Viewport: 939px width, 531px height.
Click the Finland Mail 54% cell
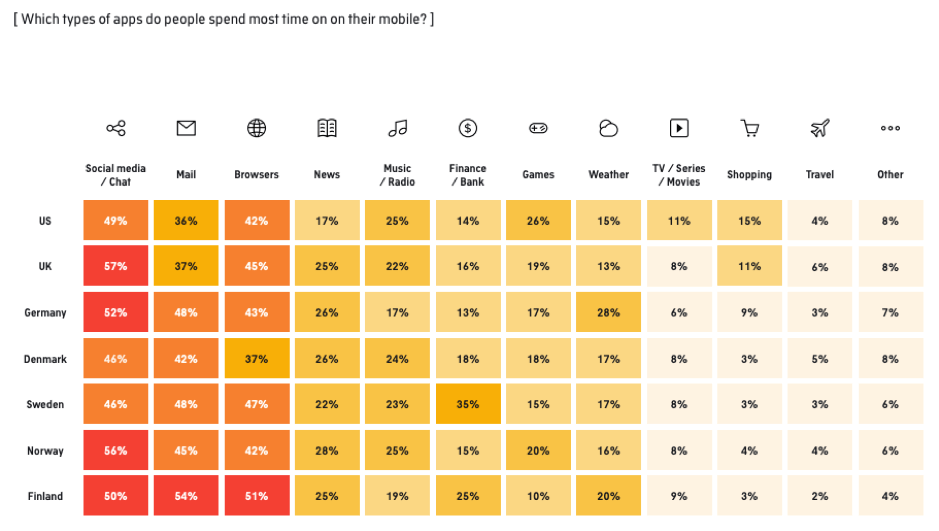click(186, 497)
